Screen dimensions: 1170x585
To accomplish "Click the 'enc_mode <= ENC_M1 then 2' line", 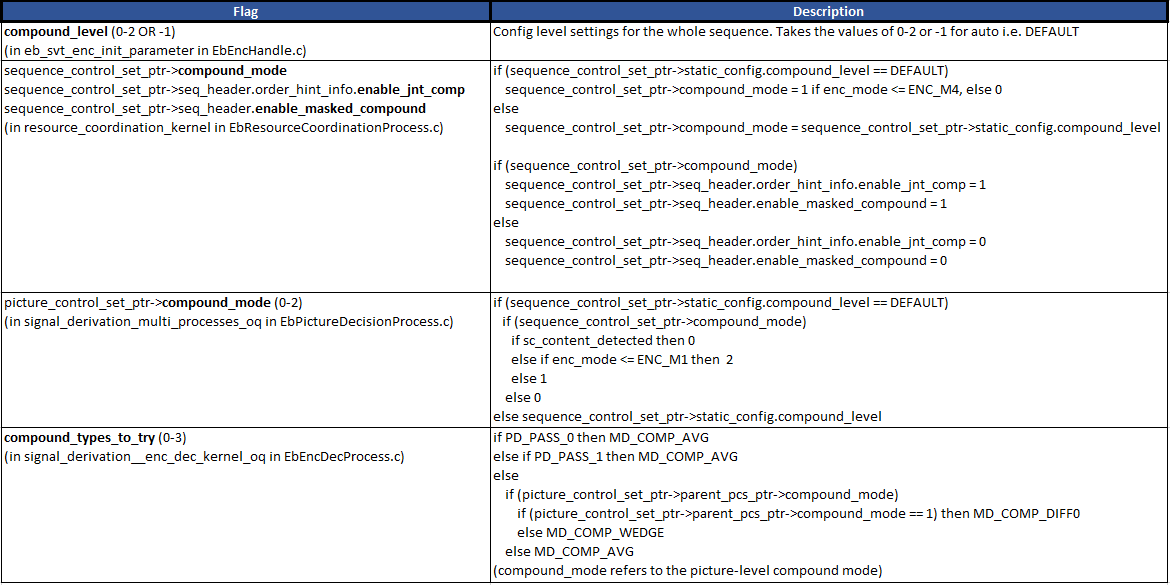I will click(x=621, y=359).
